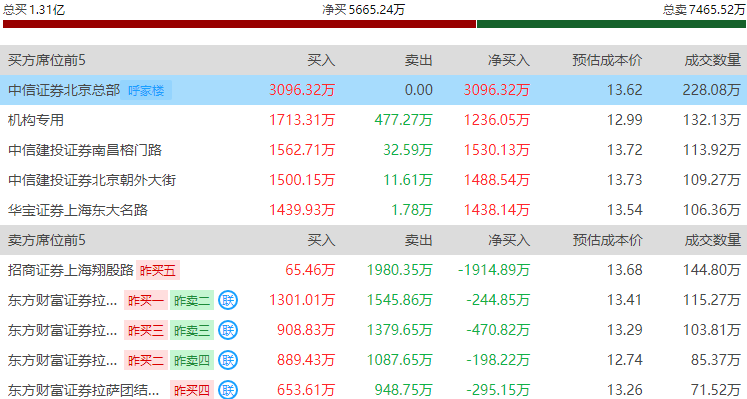The image size is (747, 399).
Task: Click the 总卖 7465.52万 label
Action: tap(704, 9)
